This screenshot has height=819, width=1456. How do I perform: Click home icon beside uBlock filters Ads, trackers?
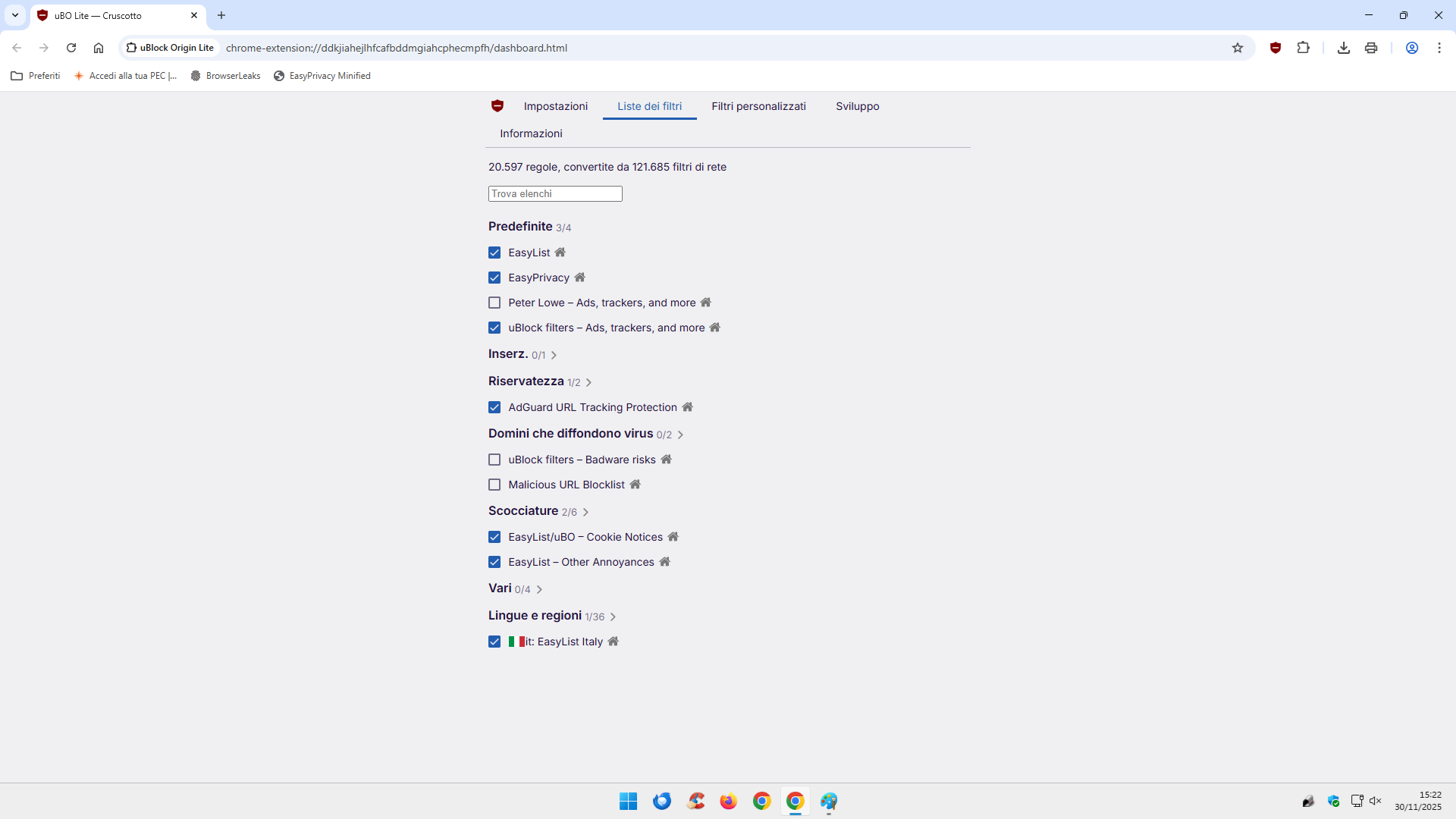coord(715,328)
